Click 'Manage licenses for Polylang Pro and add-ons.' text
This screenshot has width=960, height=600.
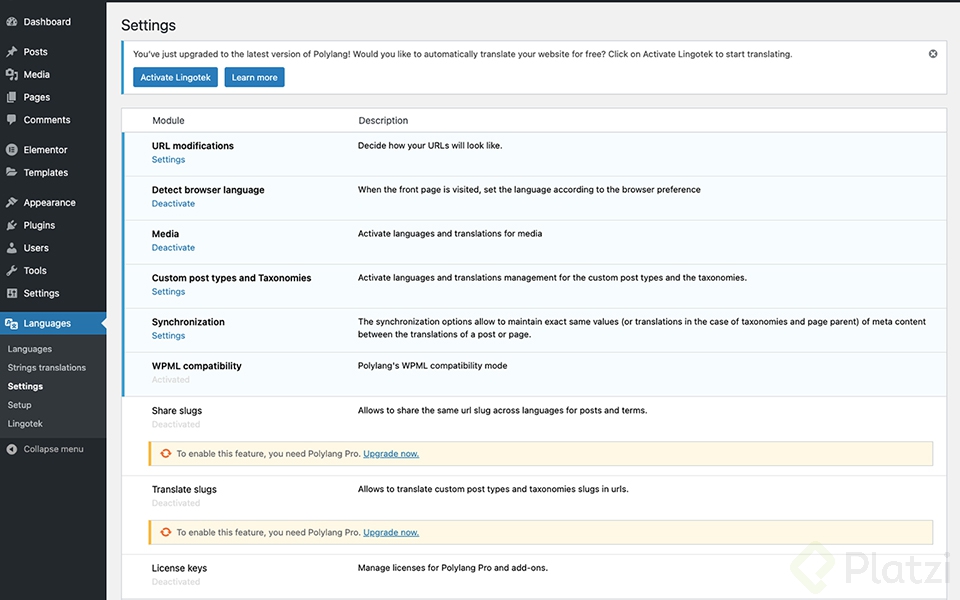click(452, 568)
